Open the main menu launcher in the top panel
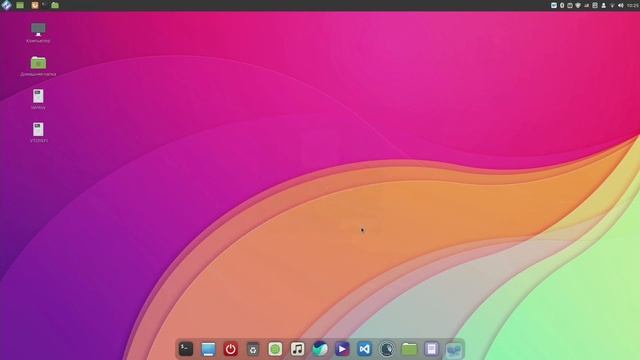Image resolution: width=640 pixels, height=360 pixels. (6, 5)
